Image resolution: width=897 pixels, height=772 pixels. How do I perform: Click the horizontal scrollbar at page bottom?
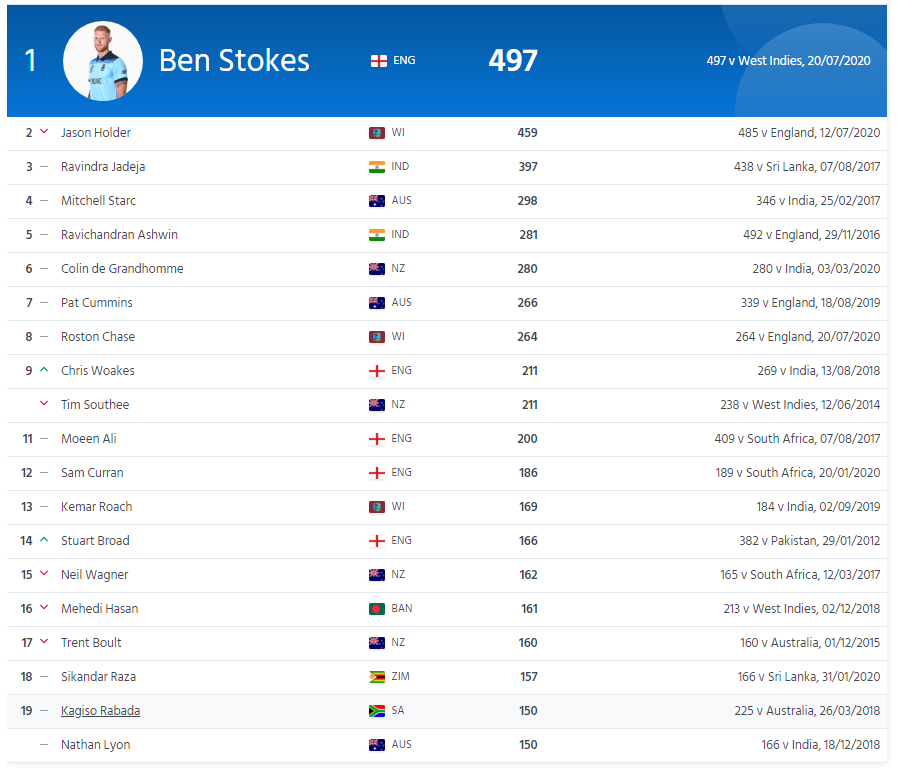point(448,766)
